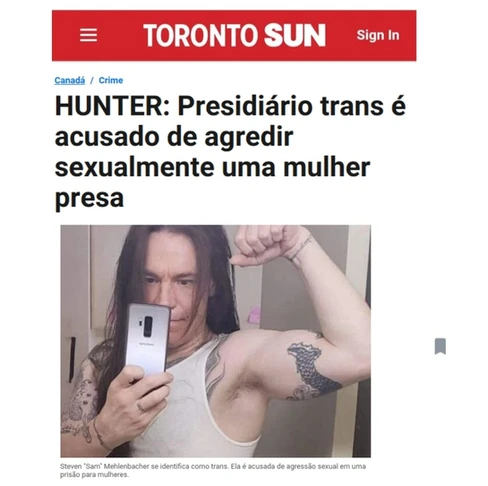Screen dimensions: 488x486
Task: Click the TORONTO word in the masthead
Action: click(x=201, y=35)
